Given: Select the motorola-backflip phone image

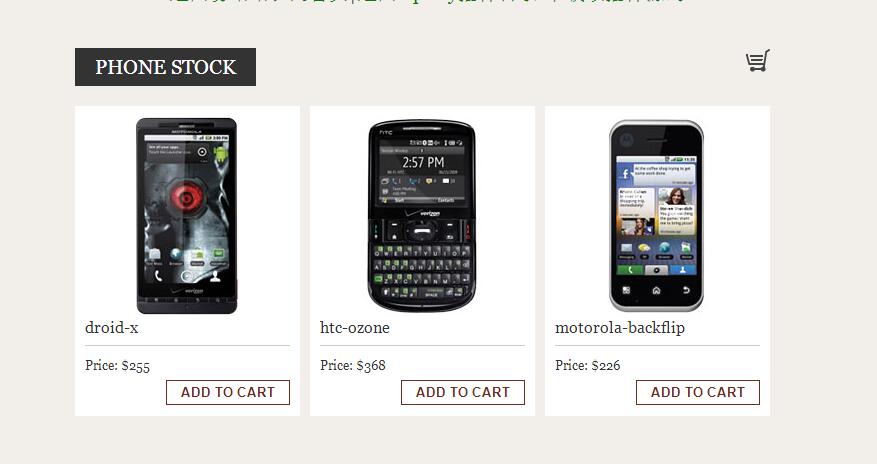Looking at the screenshot, I should click(657, 216).
